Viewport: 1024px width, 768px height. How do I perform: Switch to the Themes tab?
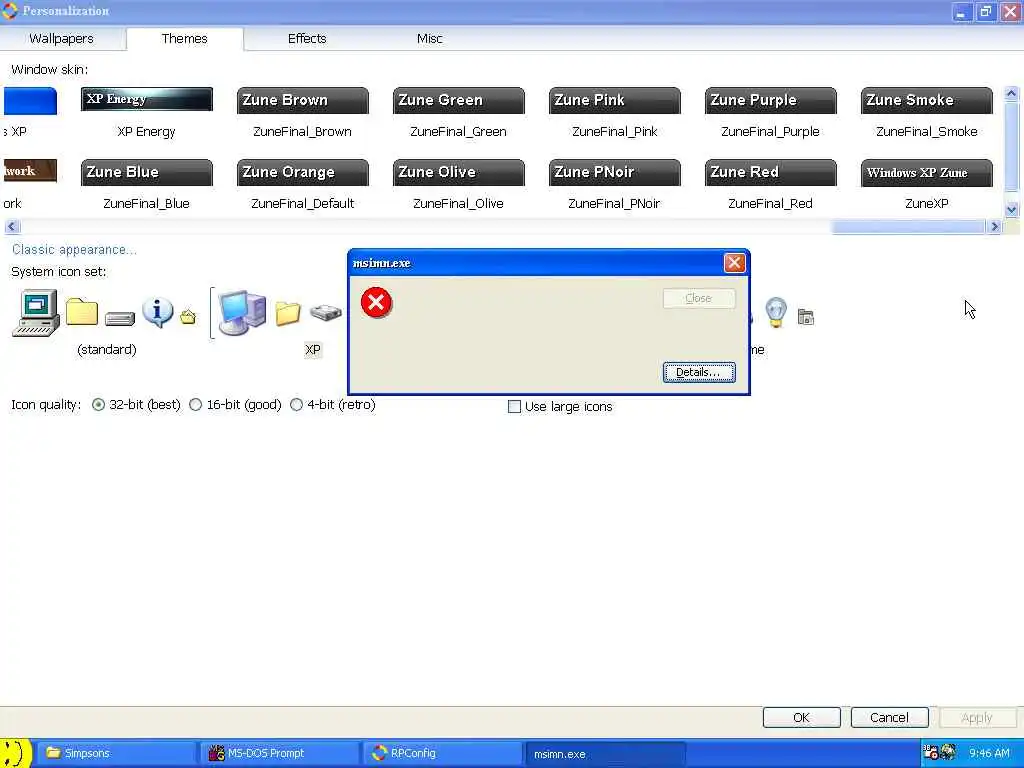[x=185, y=39]
